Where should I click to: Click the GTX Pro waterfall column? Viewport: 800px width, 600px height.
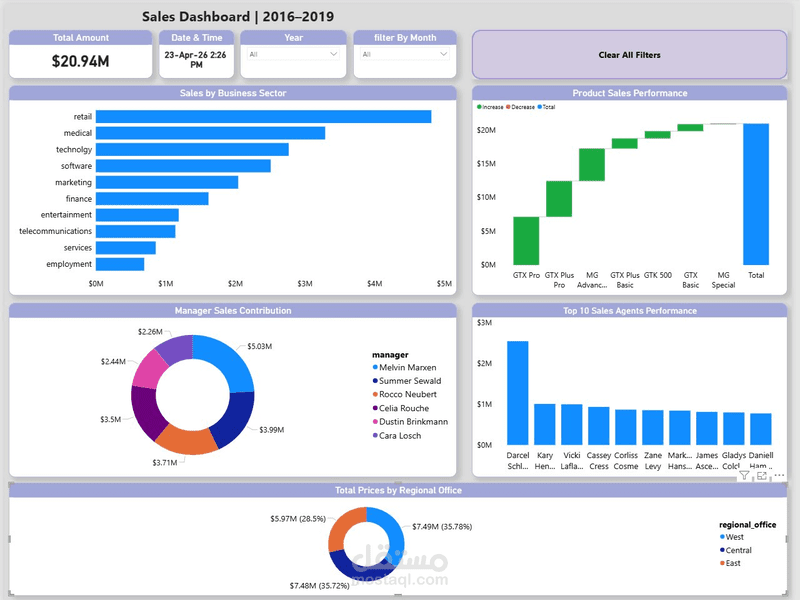click(526, 241)
